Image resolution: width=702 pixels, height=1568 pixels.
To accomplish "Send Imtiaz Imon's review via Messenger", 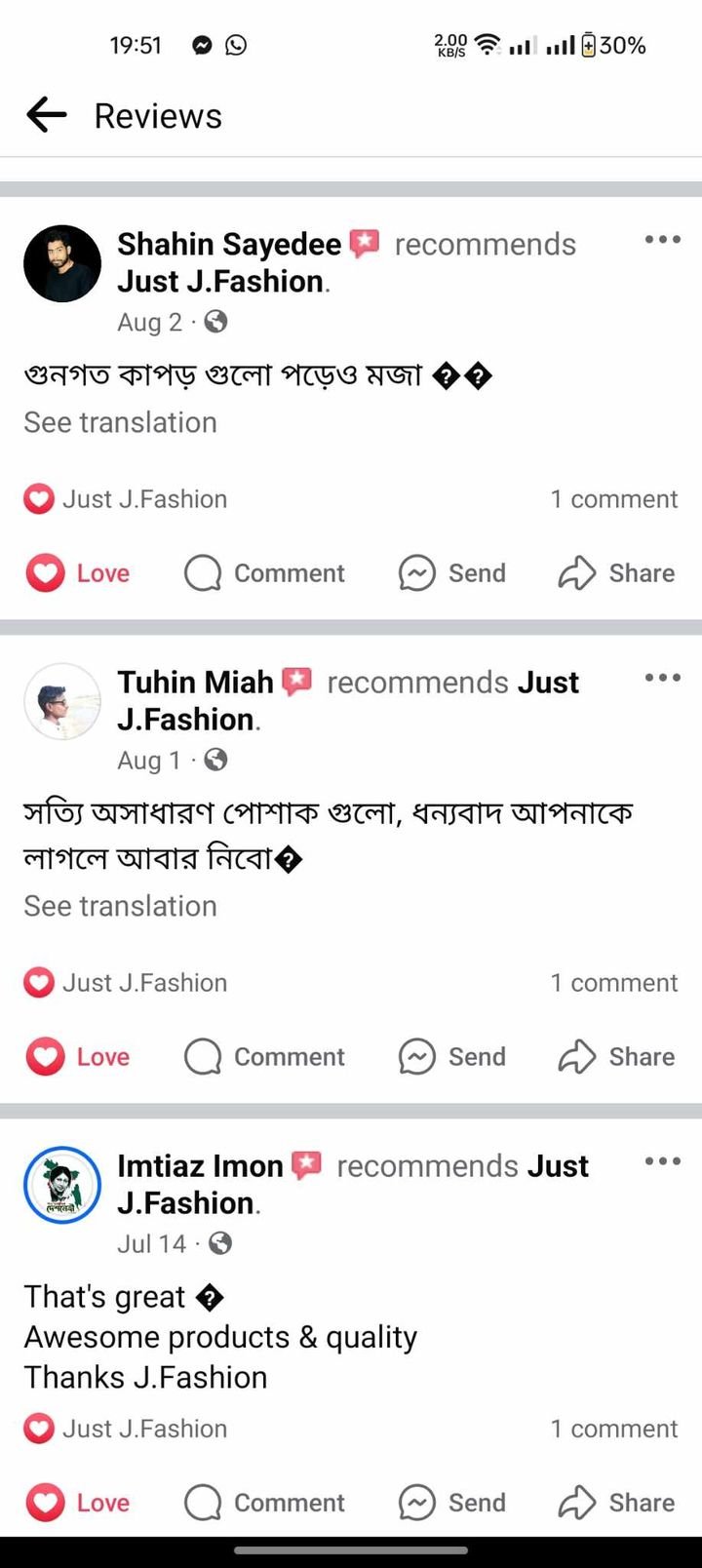I will (x=452, y=1503).
